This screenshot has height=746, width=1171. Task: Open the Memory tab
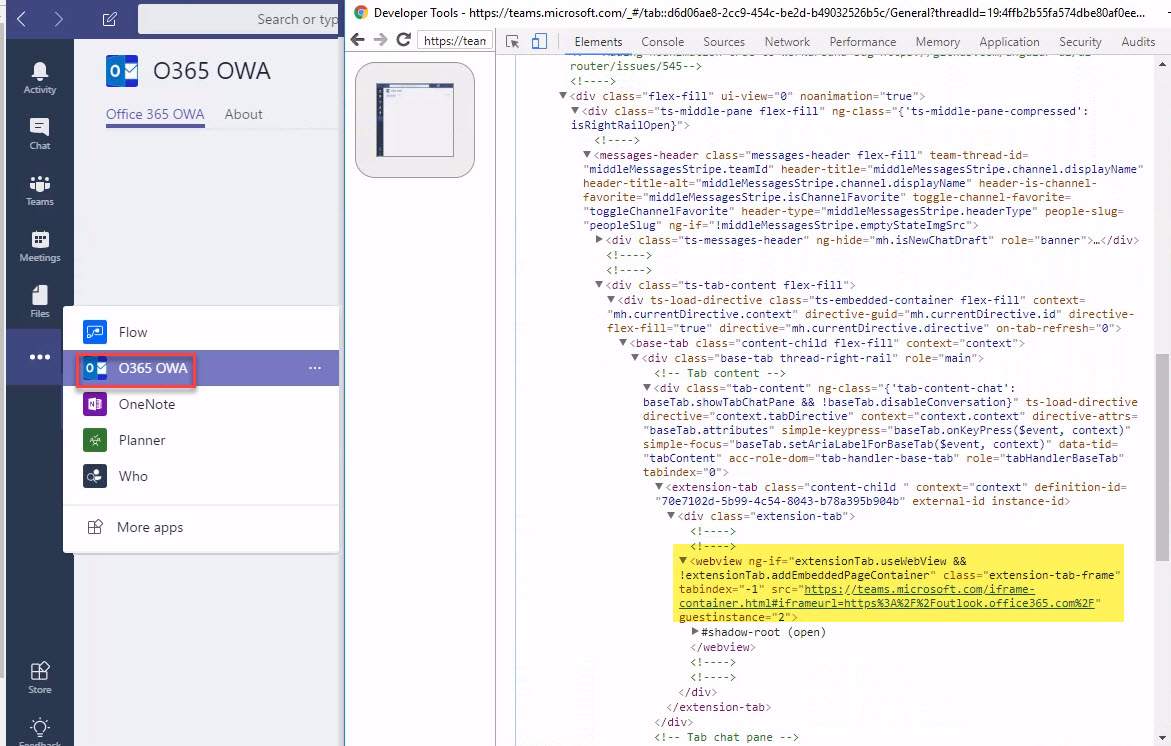pos(938,42)
